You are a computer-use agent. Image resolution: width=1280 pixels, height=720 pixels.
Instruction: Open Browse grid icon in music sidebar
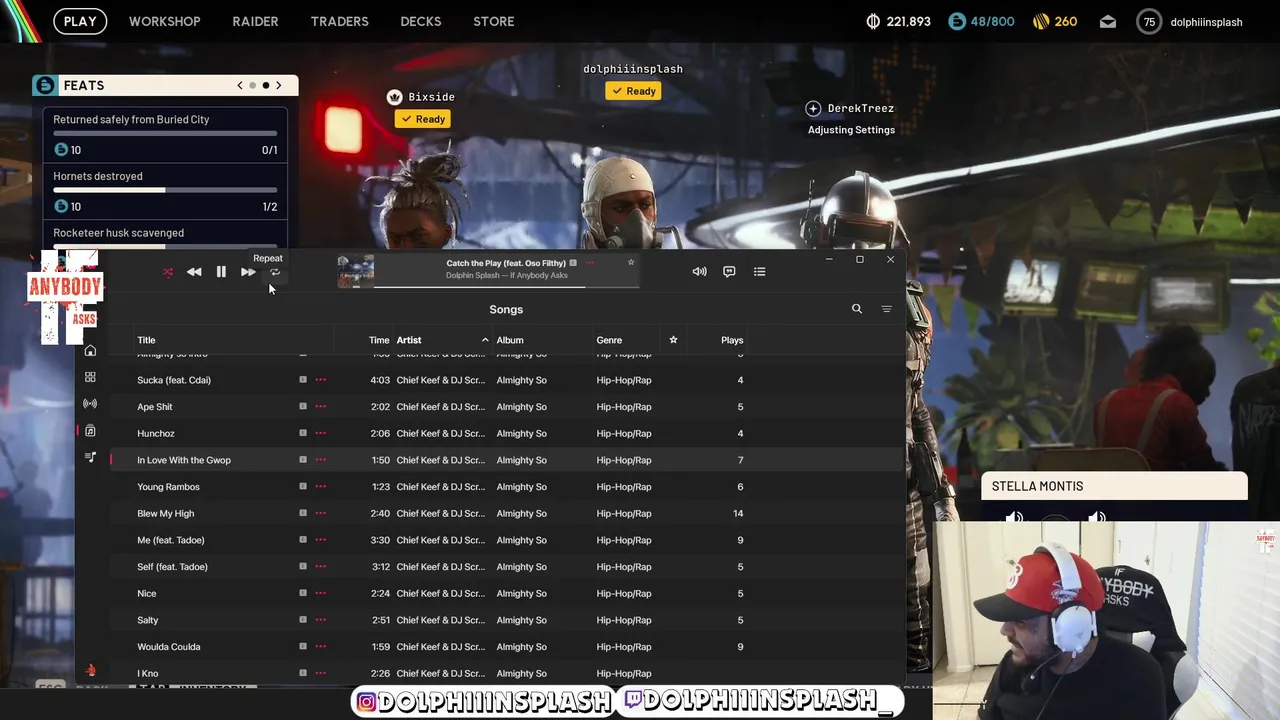pos(90,377)
